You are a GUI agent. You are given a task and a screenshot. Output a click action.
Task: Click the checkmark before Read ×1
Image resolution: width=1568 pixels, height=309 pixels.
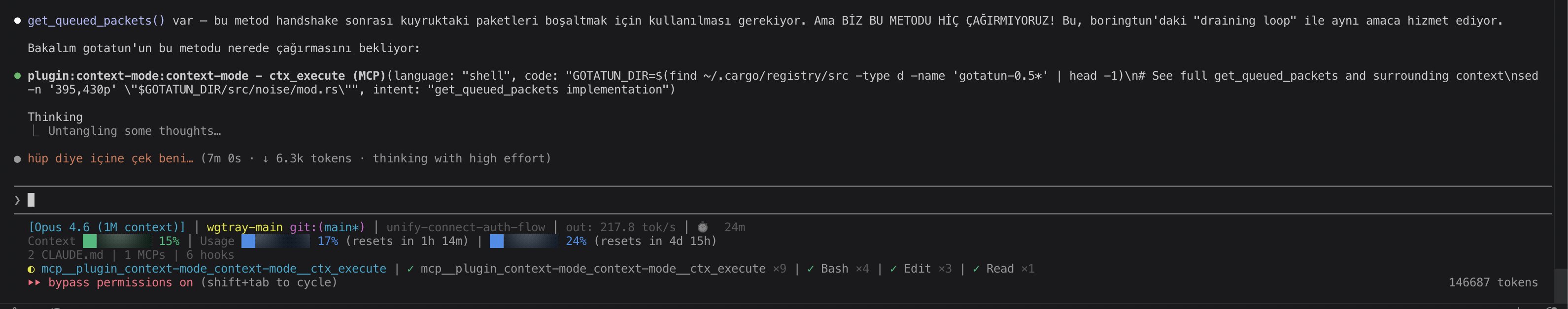pos(976,268)
